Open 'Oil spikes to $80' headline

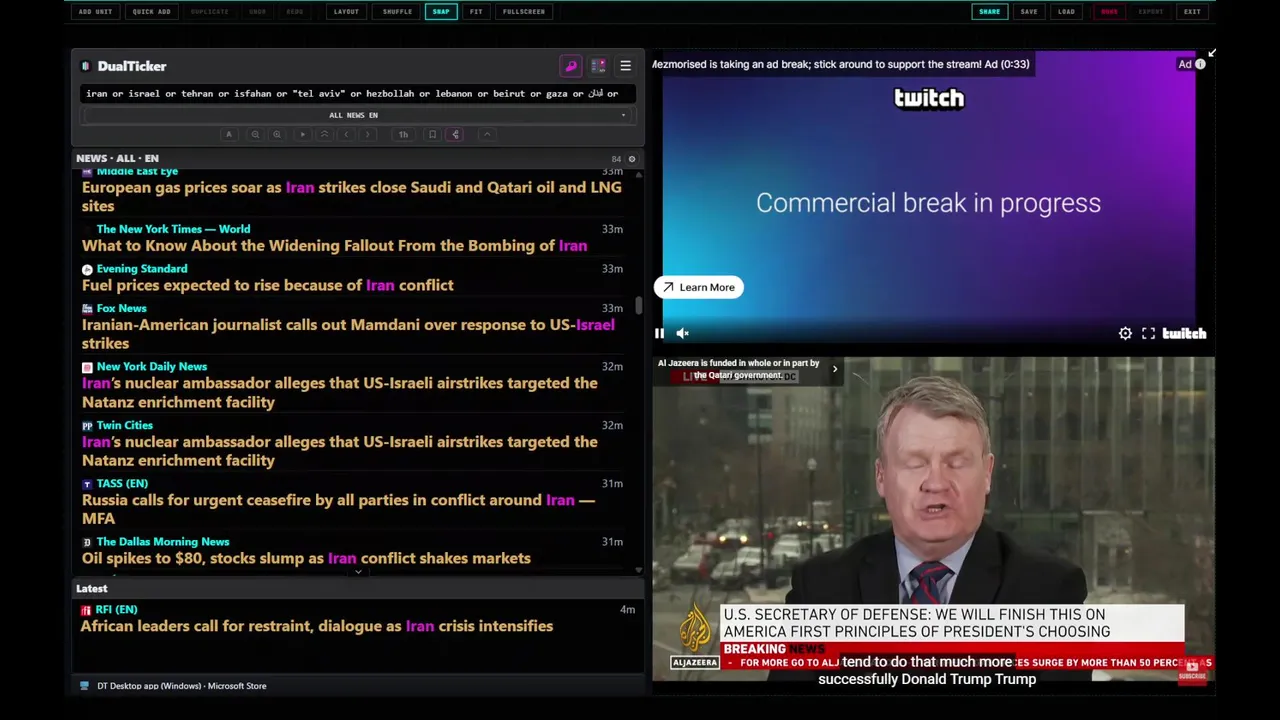coord(306,559)
